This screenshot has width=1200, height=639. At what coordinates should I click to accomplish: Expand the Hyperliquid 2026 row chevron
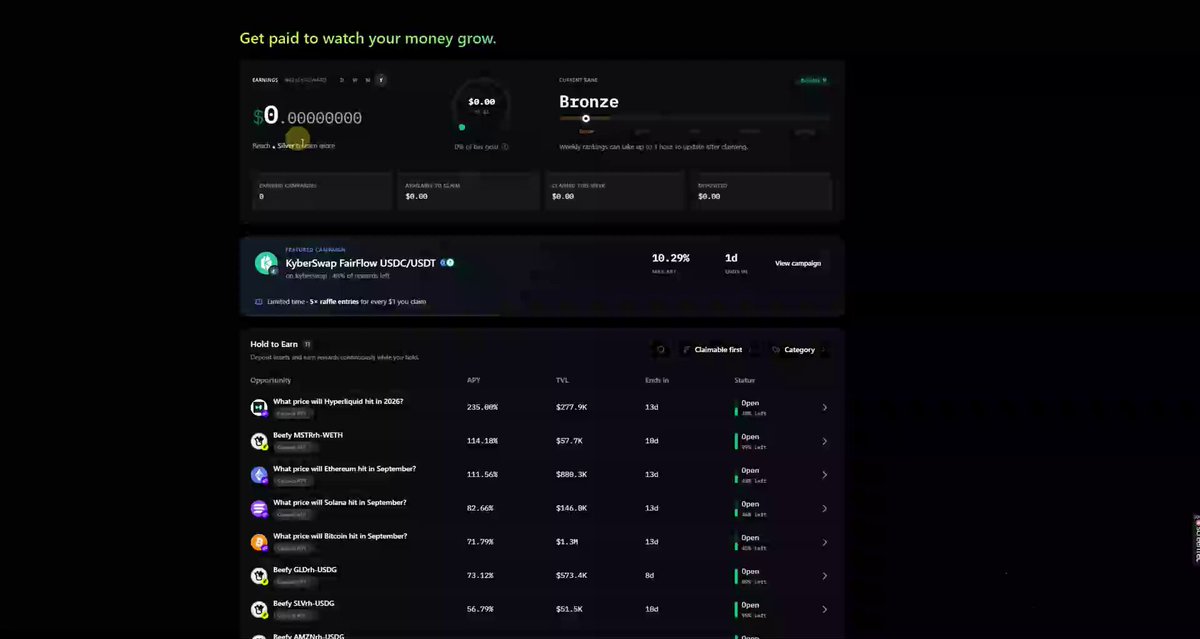click(x=825, y=407)
